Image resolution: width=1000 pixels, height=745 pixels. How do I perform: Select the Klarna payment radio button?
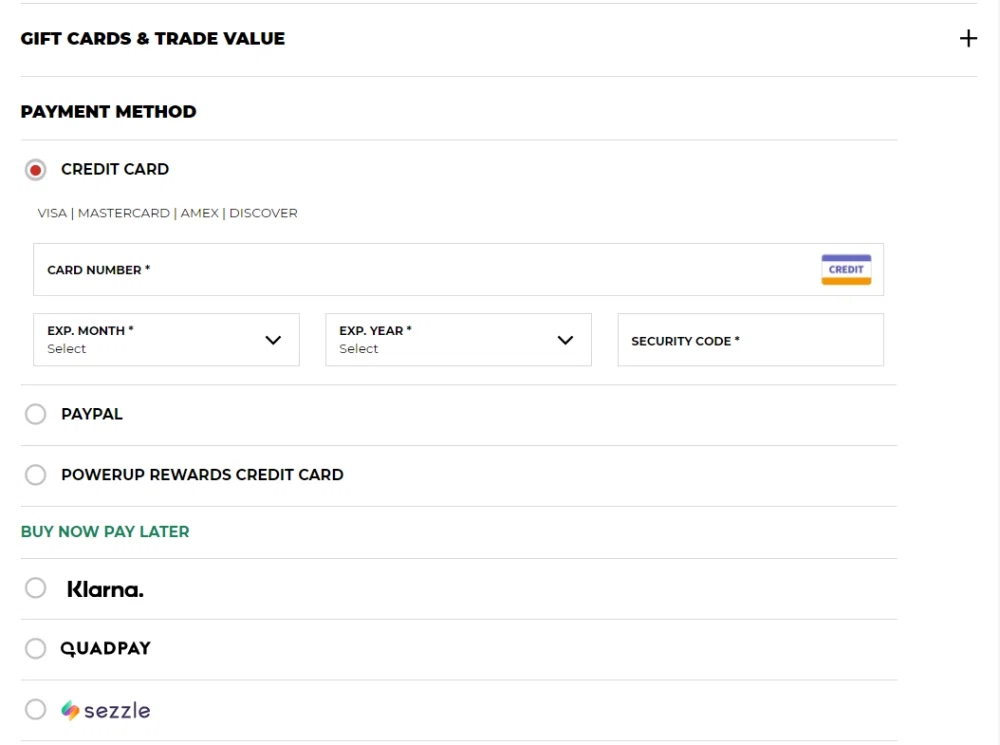click(x=36, y=588)
